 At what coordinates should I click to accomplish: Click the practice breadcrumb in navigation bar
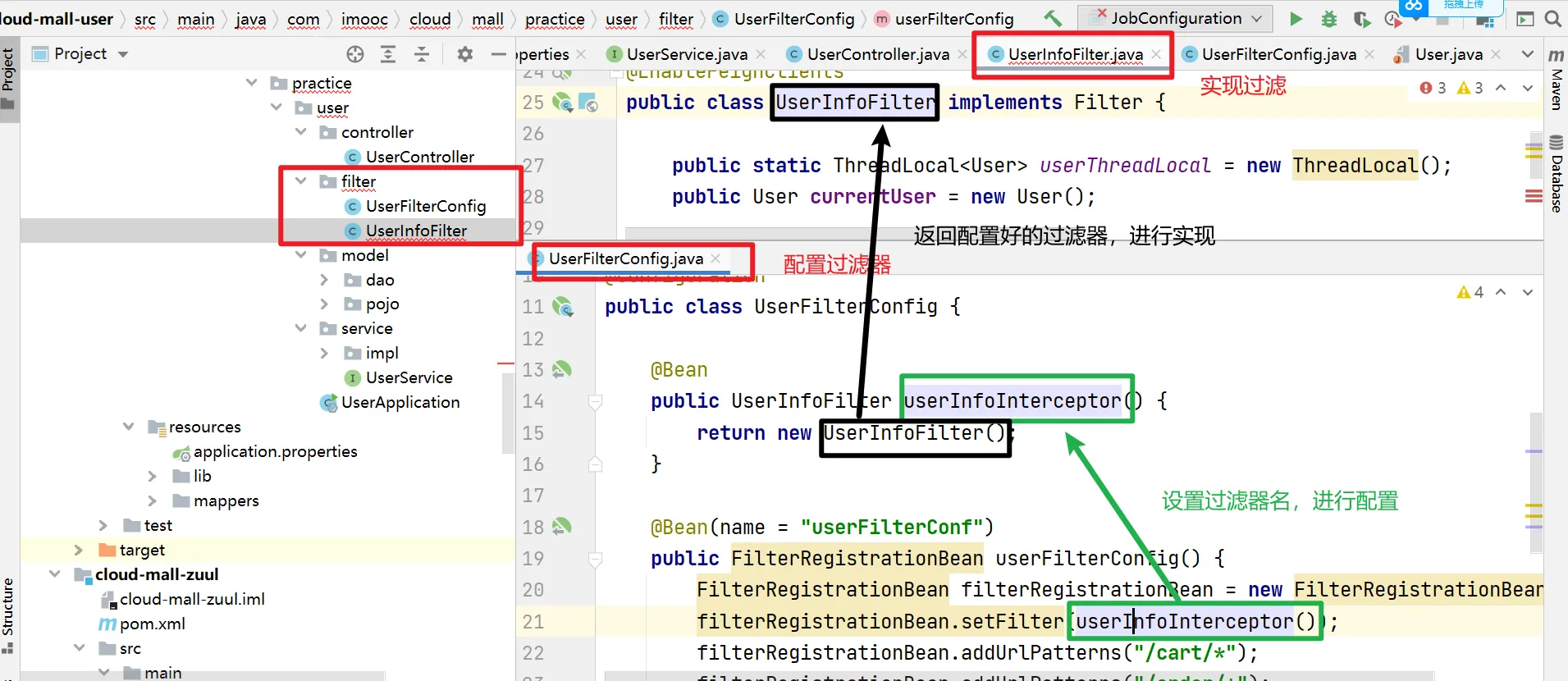[555, 19]
